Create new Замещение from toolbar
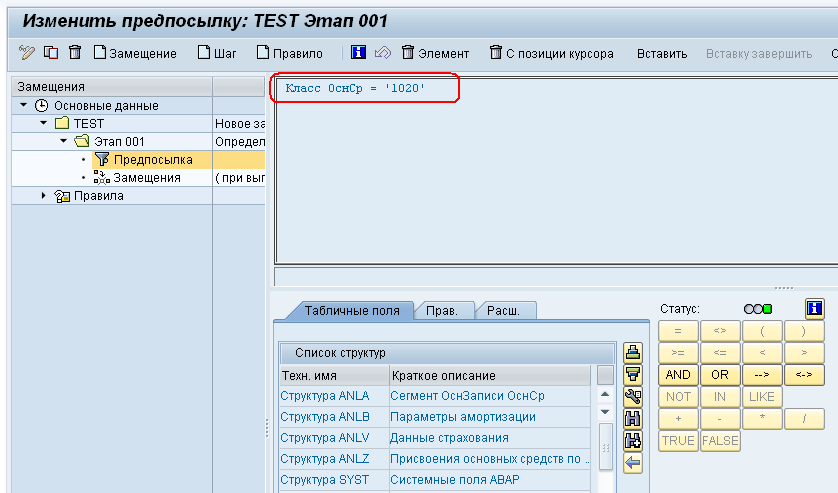The height and width of the screenshot is (493, 838). pos(135,53)
